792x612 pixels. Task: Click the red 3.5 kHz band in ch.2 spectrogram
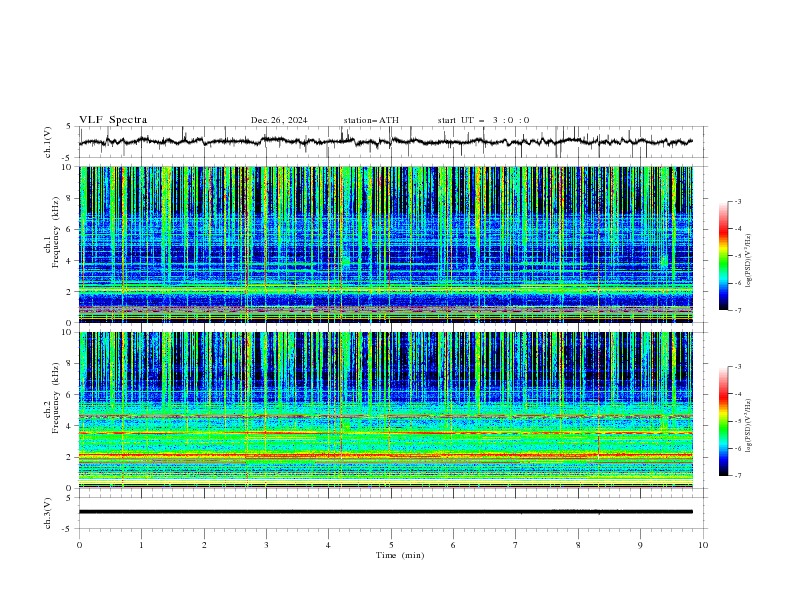pos(386,433)
